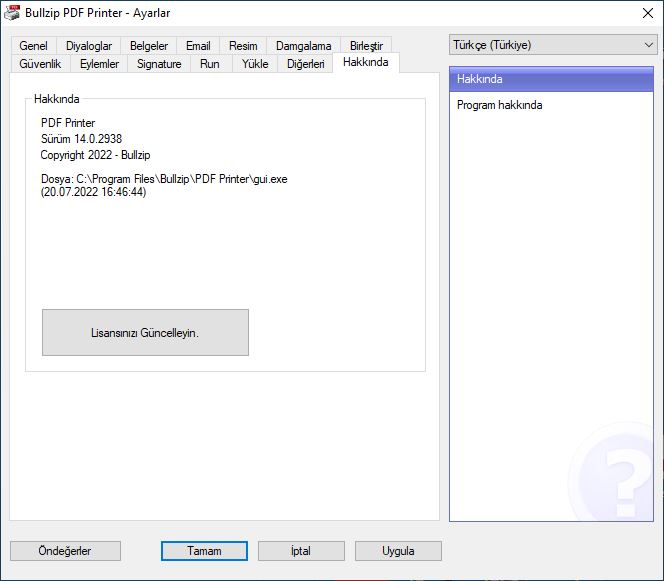This screenshot has width=664, height=581.
Task: Select the Email tab
Action: click(x=198, y=46)
